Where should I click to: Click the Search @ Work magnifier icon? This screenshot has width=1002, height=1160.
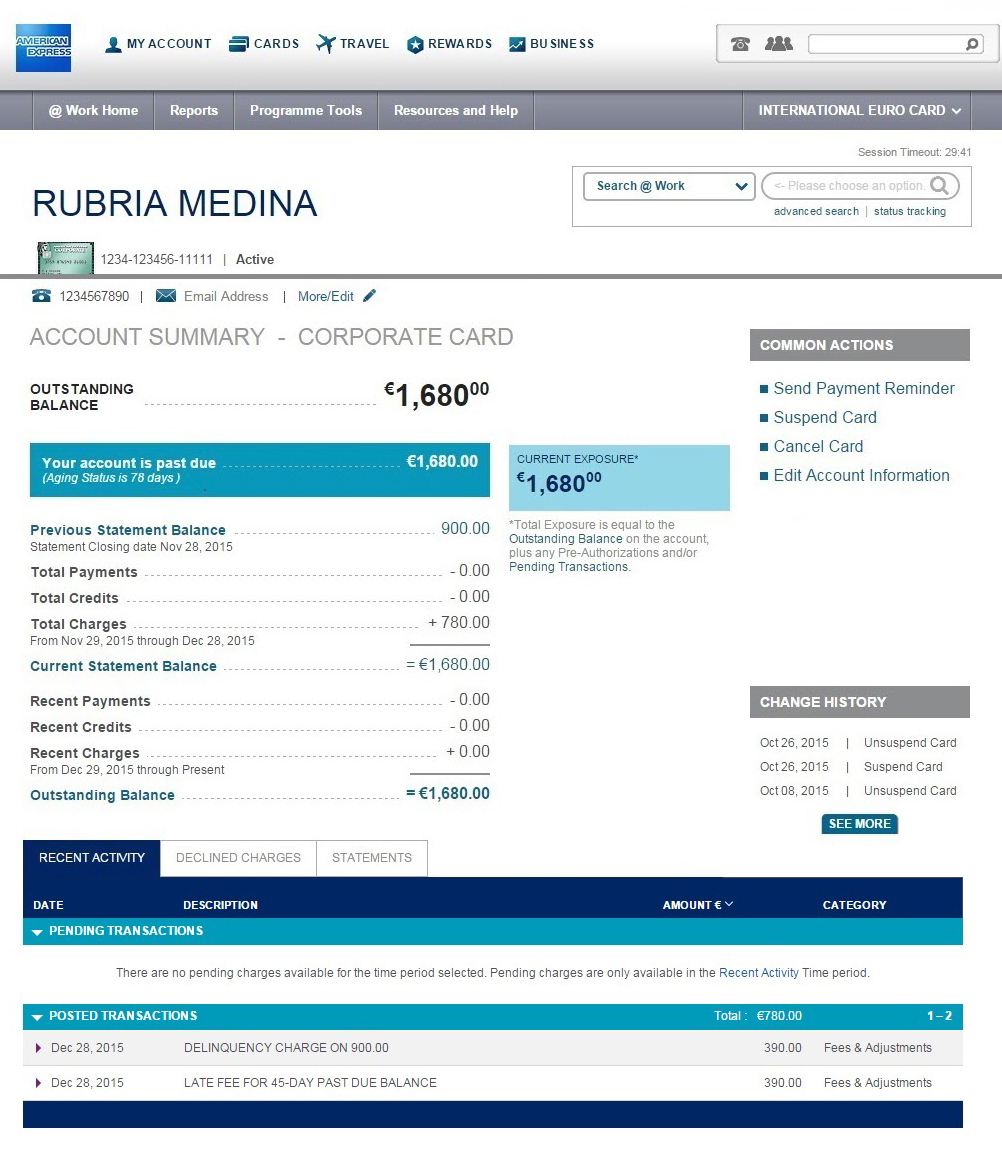coord(939,185)
